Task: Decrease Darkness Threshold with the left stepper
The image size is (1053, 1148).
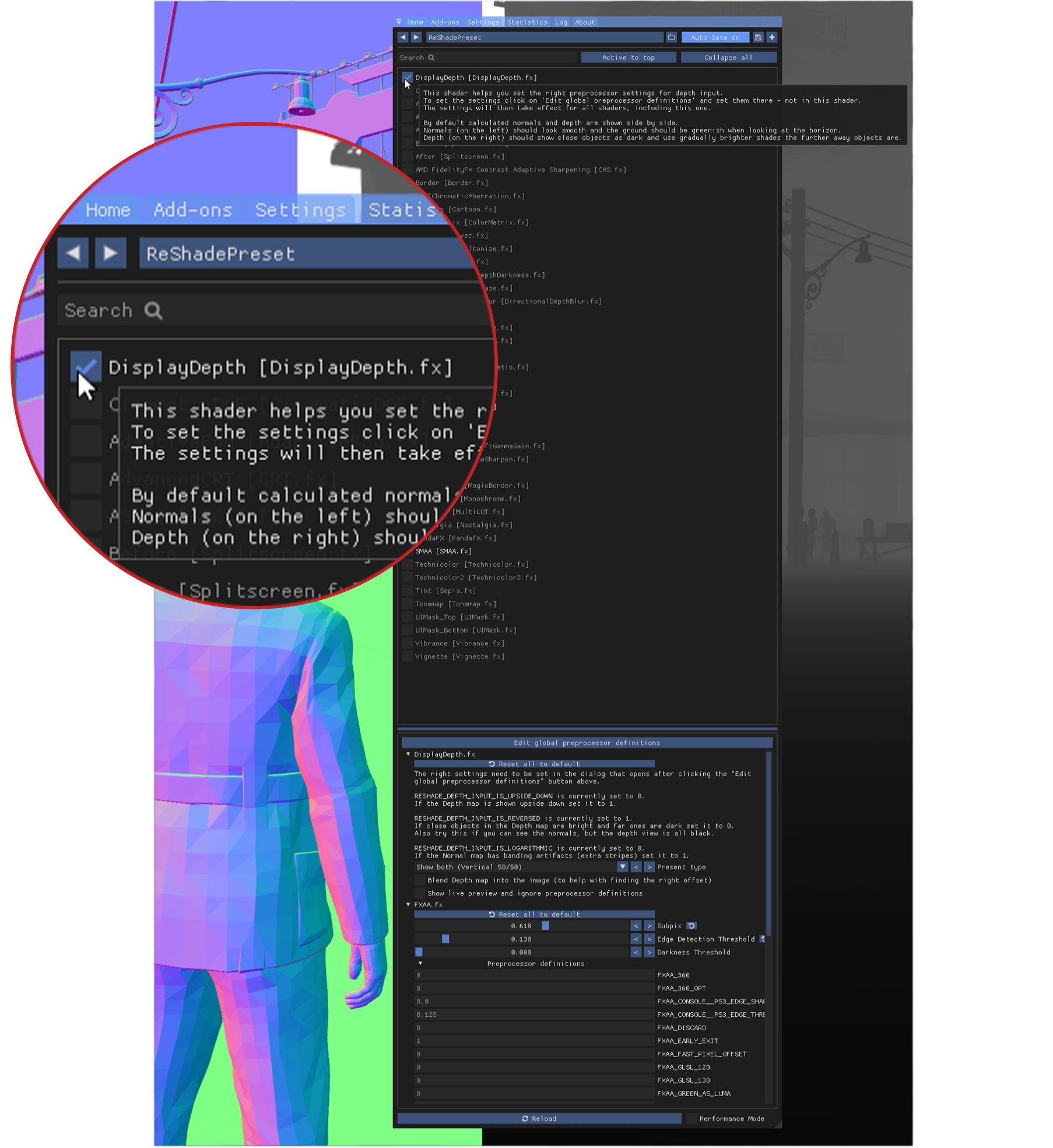Action: point(636,952)
